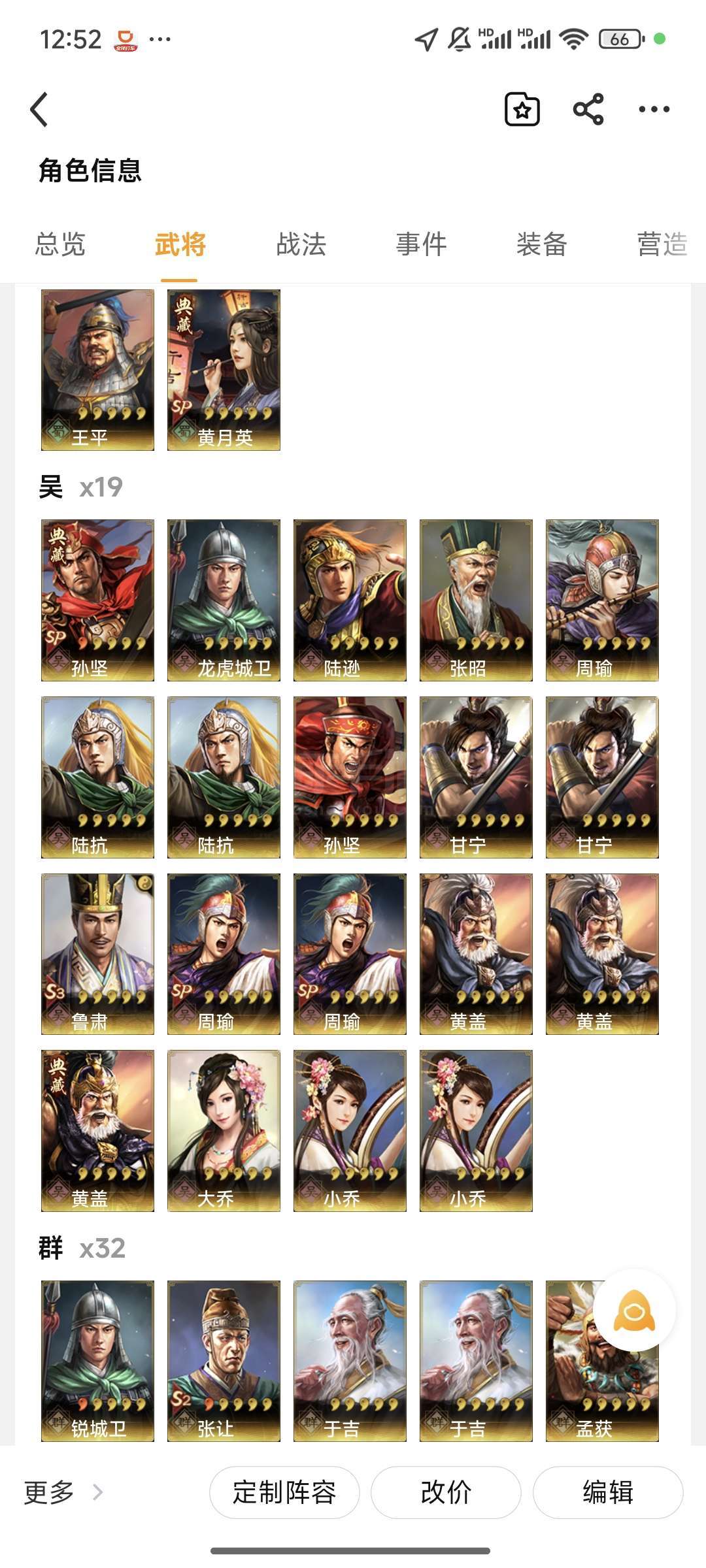The width and height of the screenshot is (706, 1568).
Task: Open the 装备 tab
Action: (541, 244)
